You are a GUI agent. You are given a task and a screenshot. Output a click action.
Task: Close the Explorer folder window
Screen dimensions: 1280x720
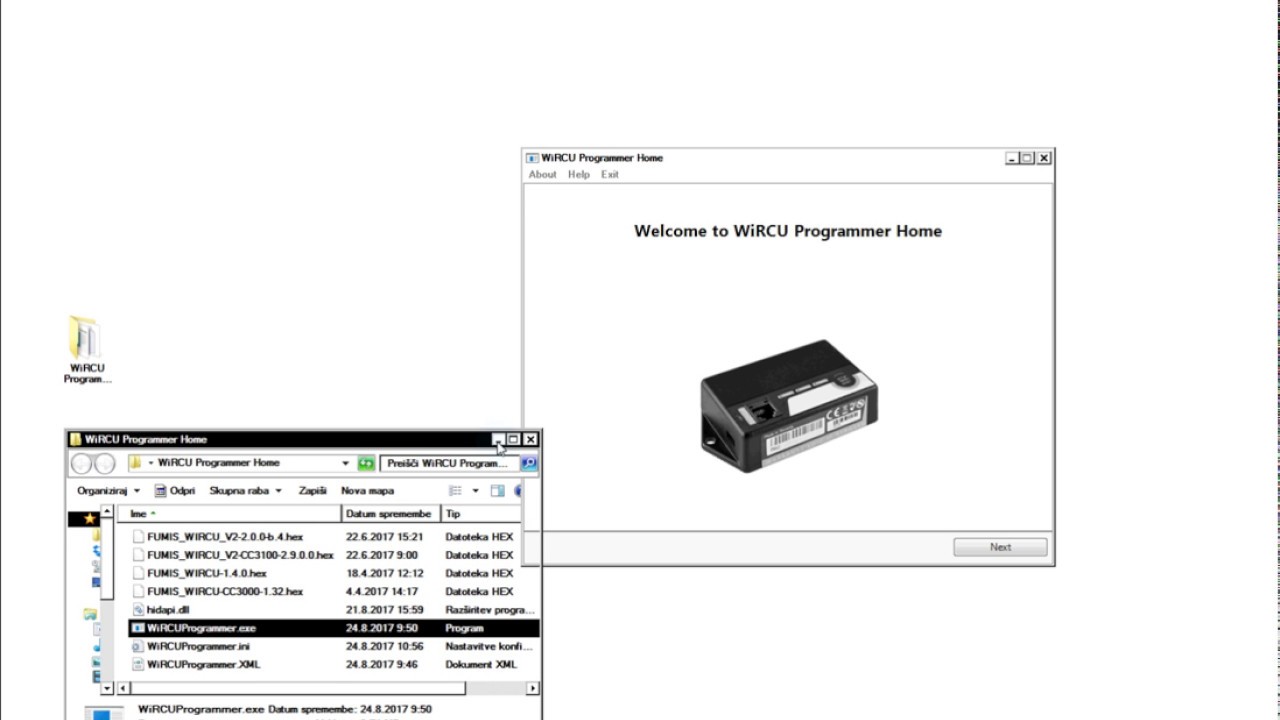pos(531,439)
